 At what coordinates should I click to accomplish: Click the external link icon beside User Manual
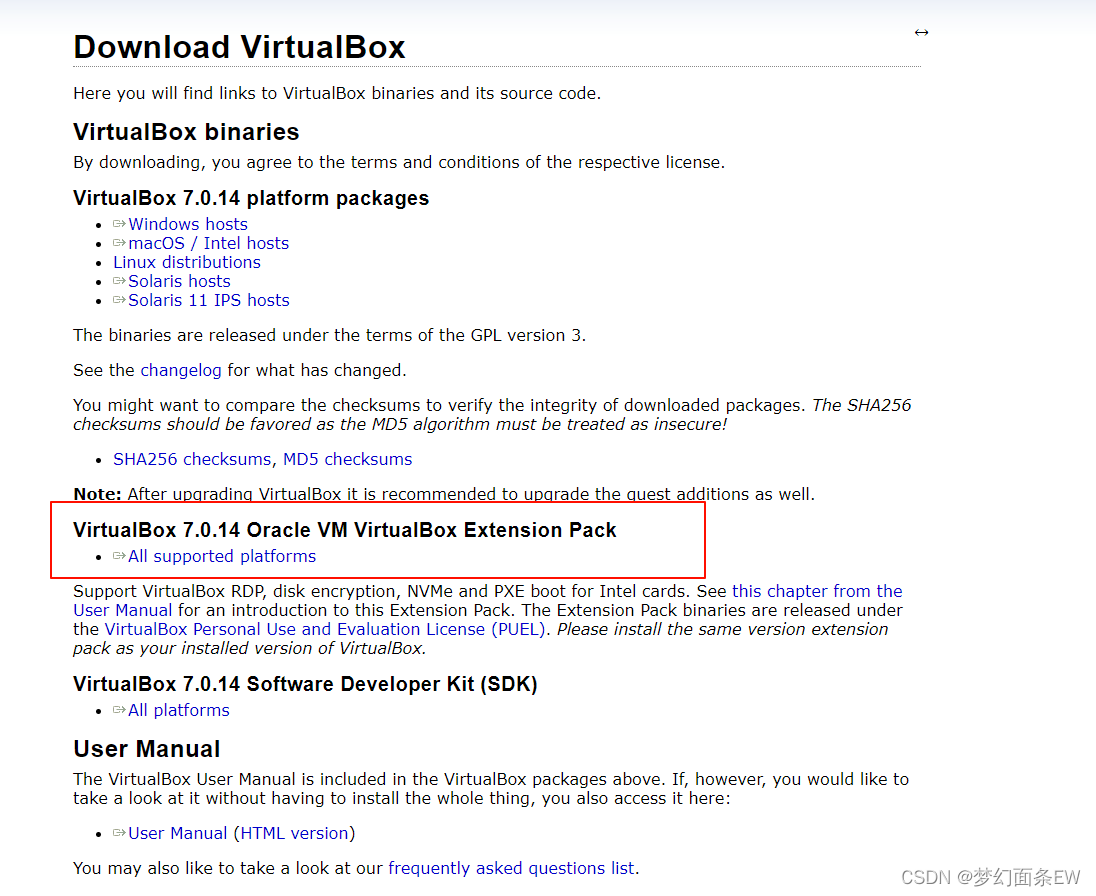(x=120, y=832)
